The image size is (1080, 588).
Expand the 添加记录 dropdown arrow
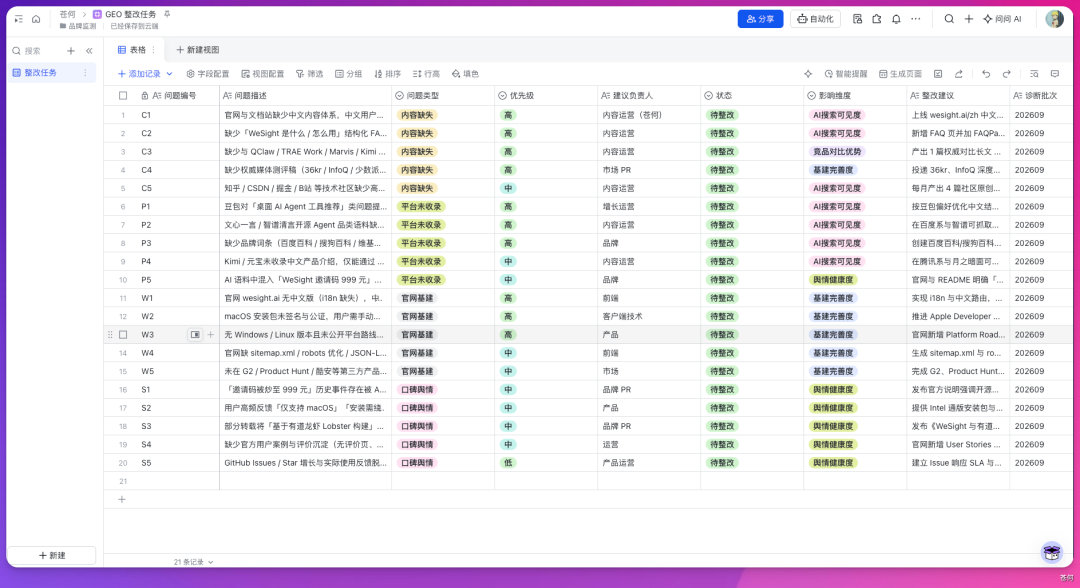point(169,74)
